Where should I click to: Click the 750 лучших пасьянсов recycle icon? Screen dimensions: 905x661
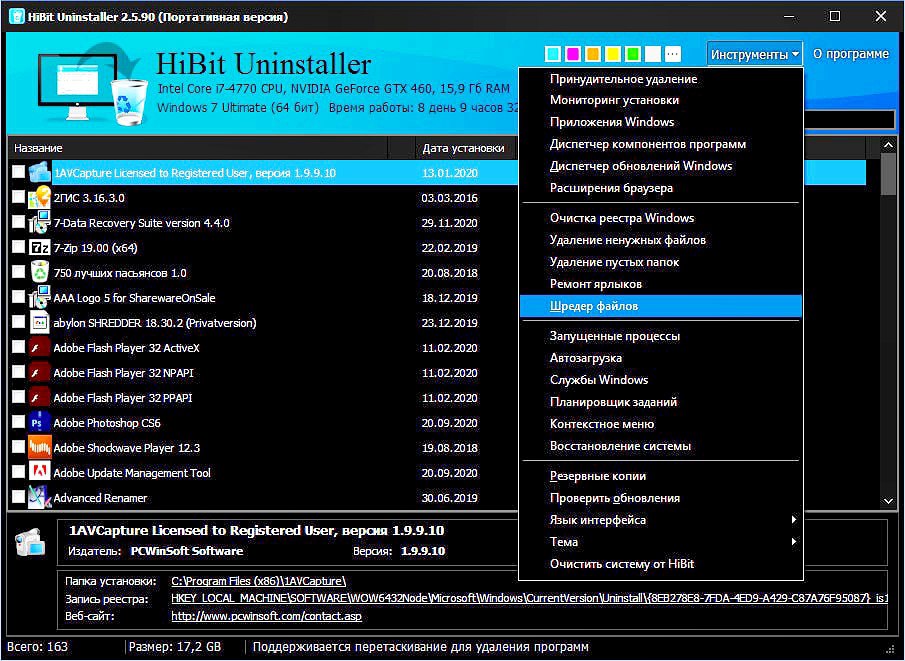(40, 272)
